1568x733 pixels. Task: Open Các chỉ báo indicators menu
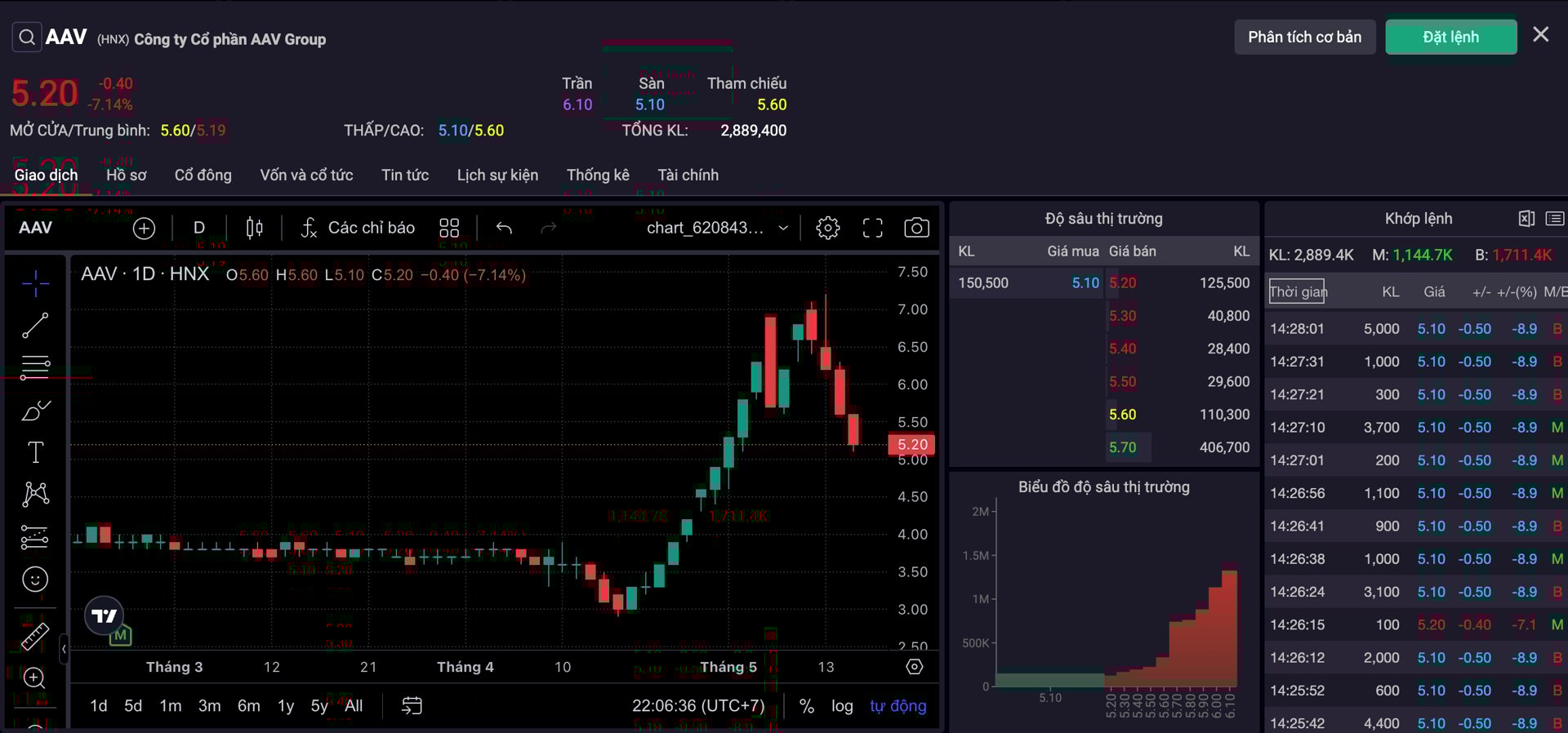click(x=358, y=229)
